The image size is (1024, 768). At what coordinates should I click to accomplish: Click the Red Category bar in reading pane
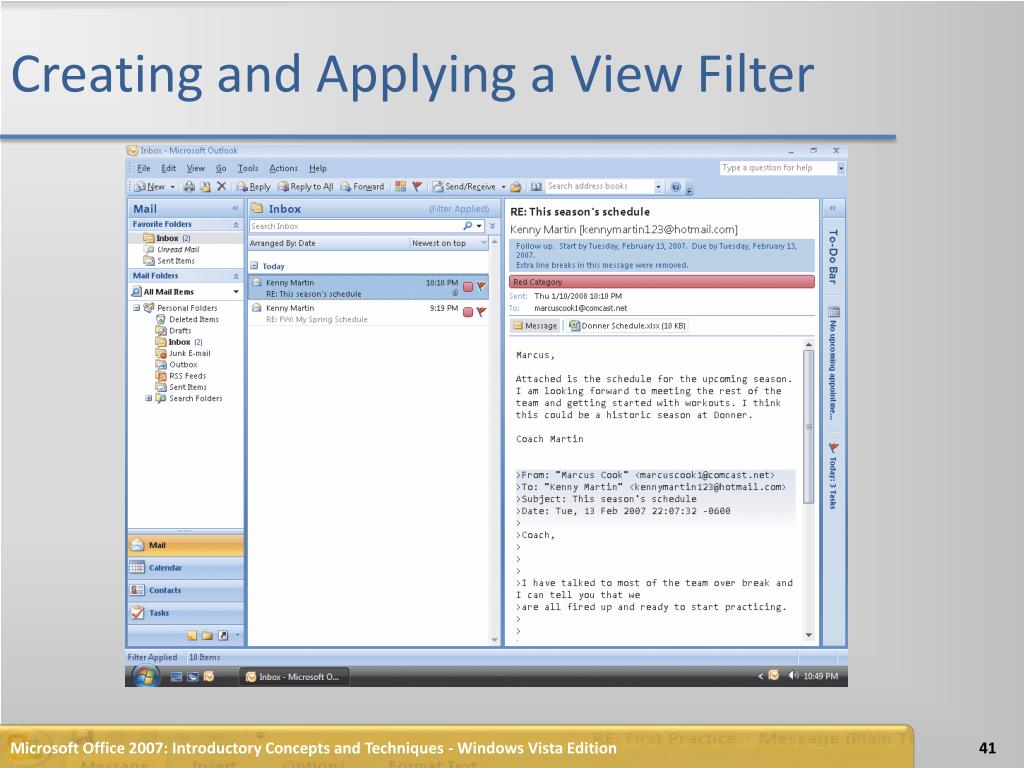click(x=662, y=281)
